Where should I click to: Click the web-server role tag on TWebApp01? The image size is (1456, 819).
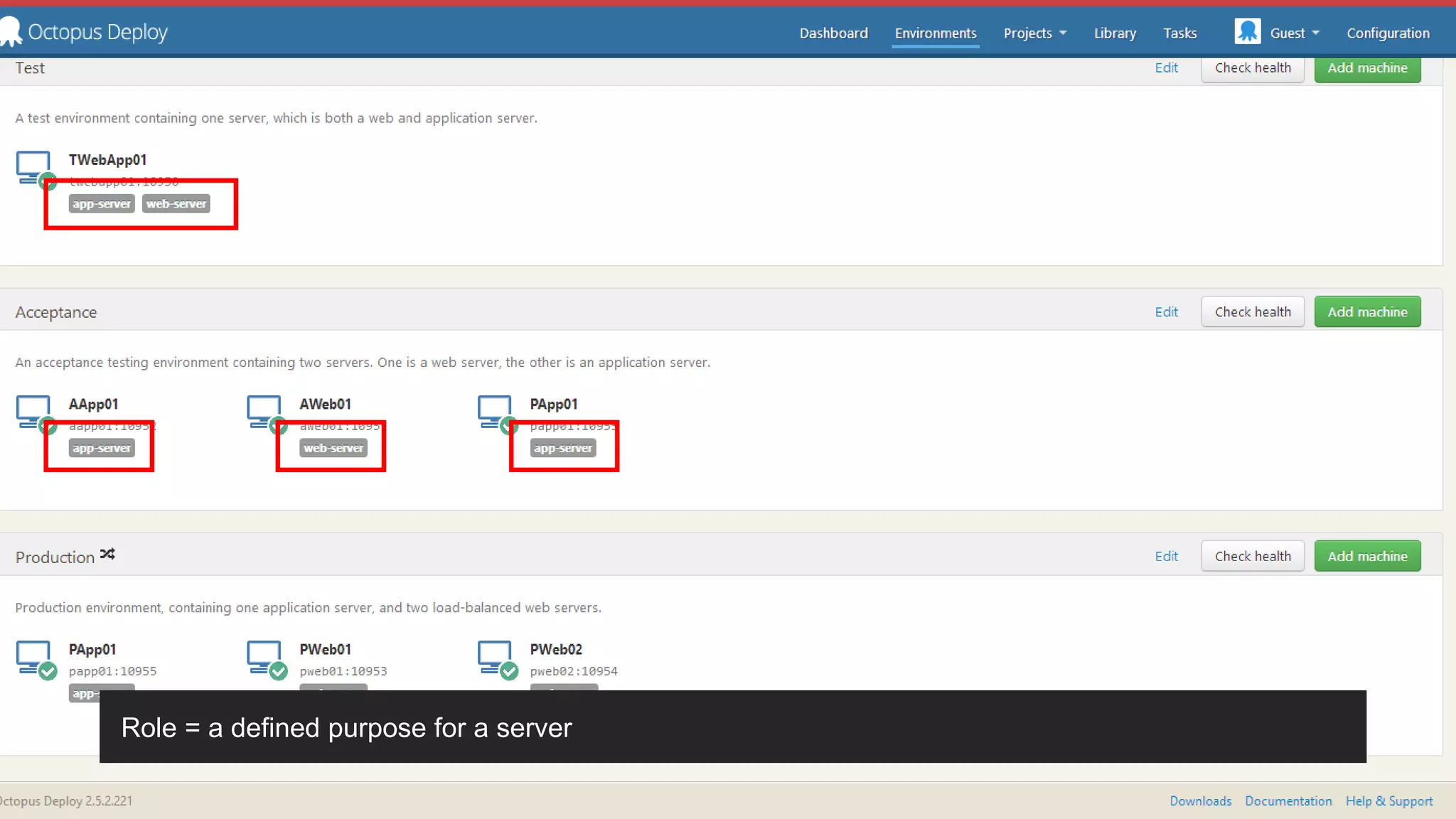(x=176, y=204)
